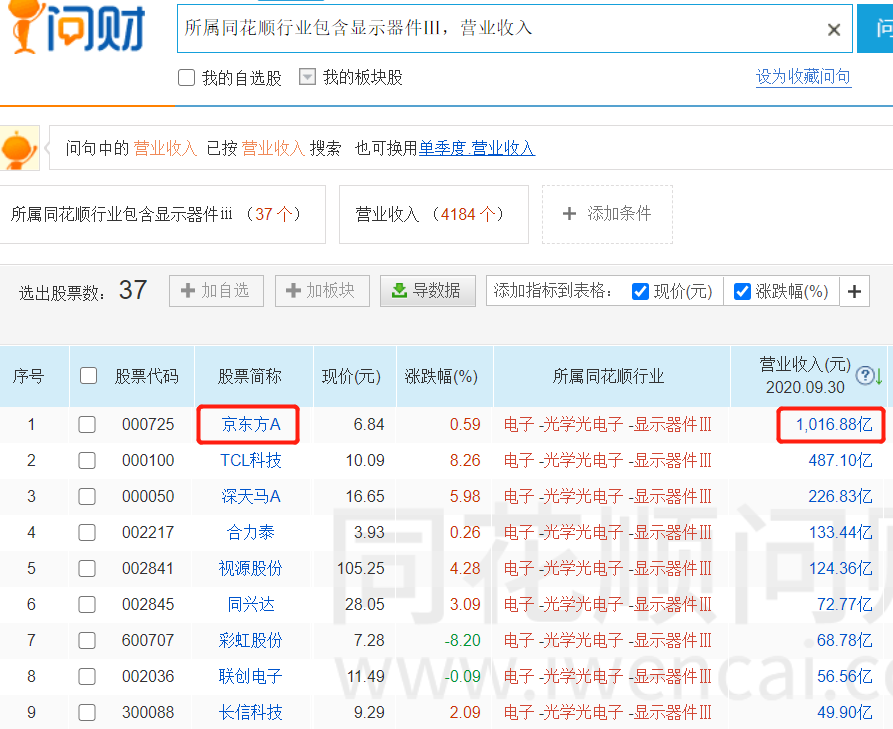Check the box for stock 002841
Image resolution: width=893 pixels, height=729 pixels.
coord(87,568)
